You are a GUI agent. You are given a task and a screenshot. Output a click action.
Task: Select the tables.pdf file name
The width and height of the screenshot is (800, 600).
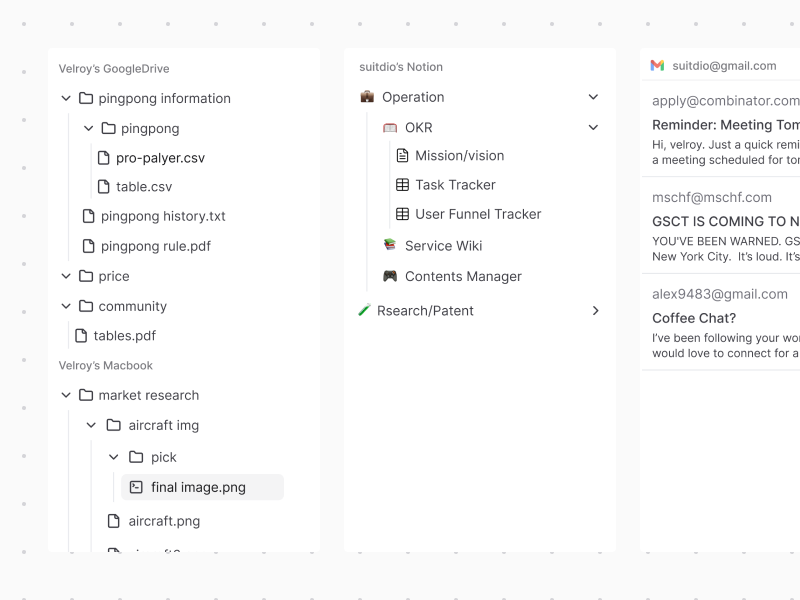[x=124, y=336]
